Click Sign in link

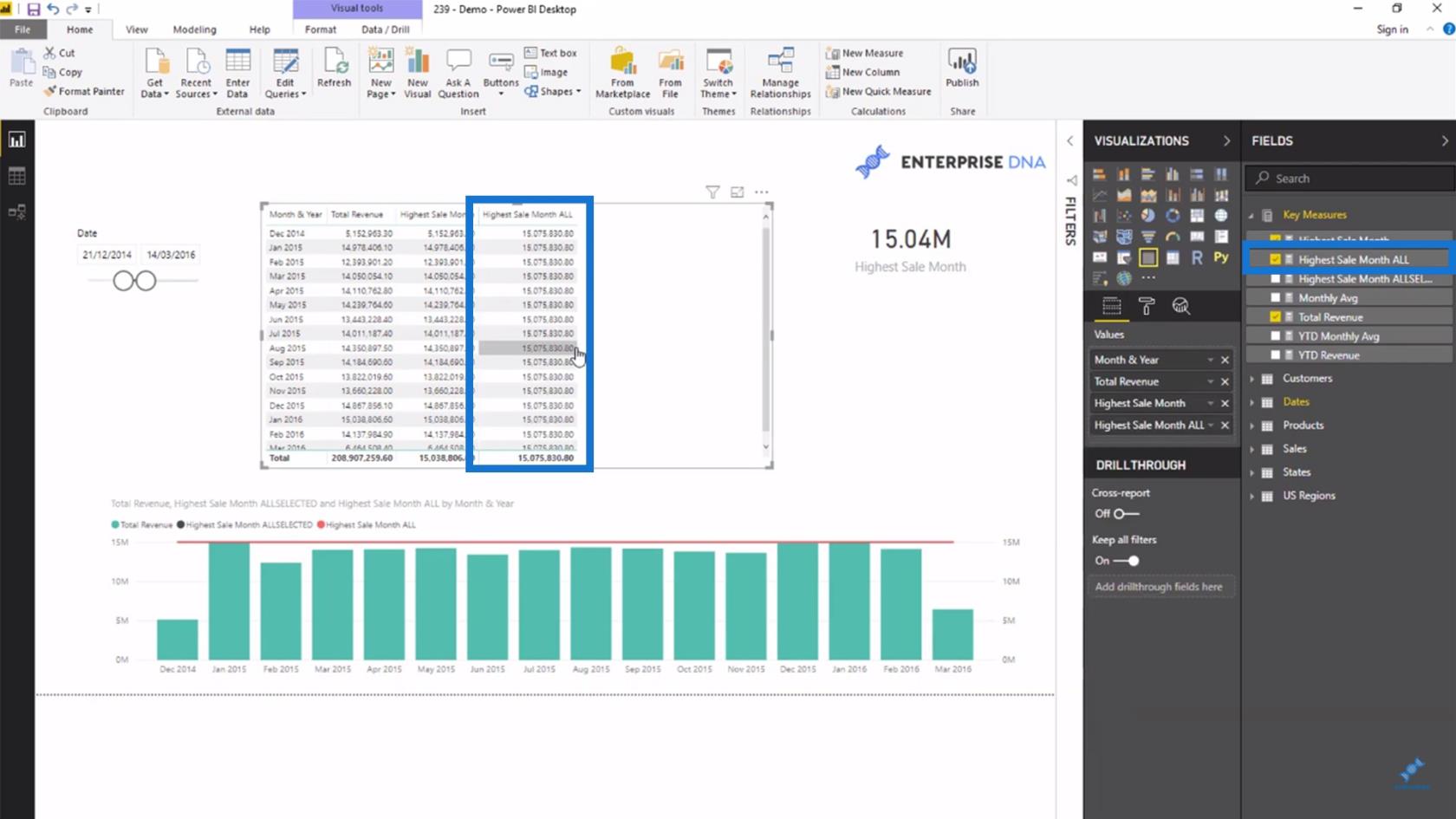click(1392, 29)
